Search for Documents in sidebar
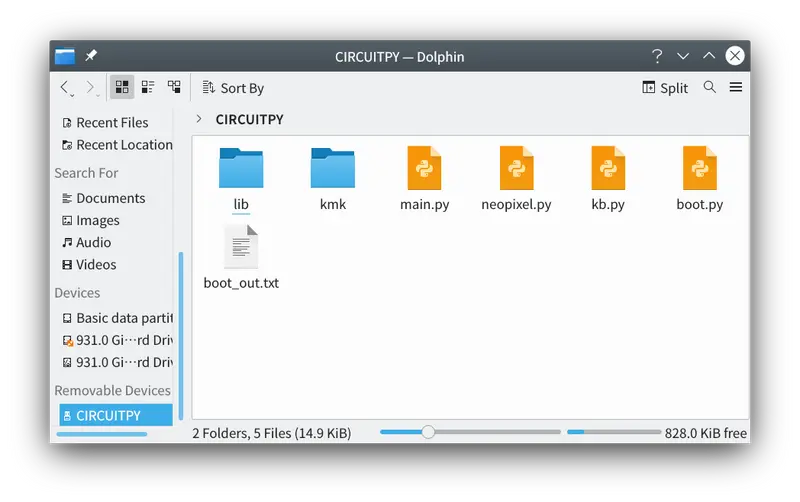This screenshot has height=502, width=800. (104, 198)
